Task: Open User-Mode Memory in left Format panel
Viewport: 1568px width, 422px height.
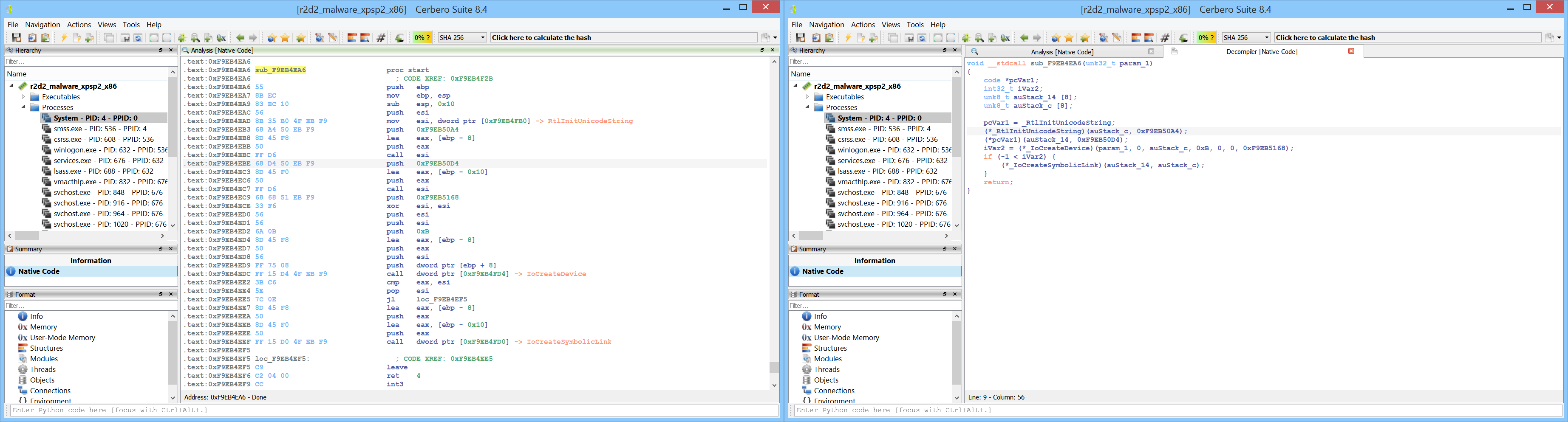Action: [56, 338]
